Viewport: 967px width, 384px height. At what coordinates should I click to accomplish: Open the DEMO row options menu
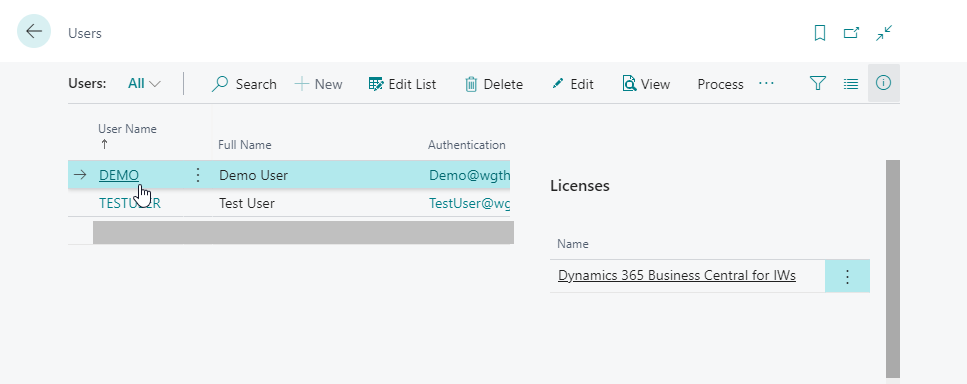[x=198, y=175]
